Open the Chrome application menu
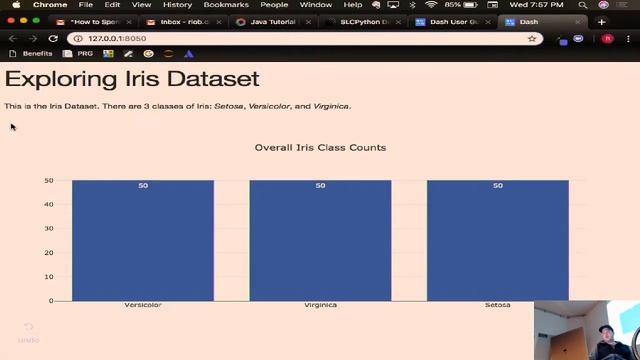This screenshot has height=360, width=640. [50, 5]
